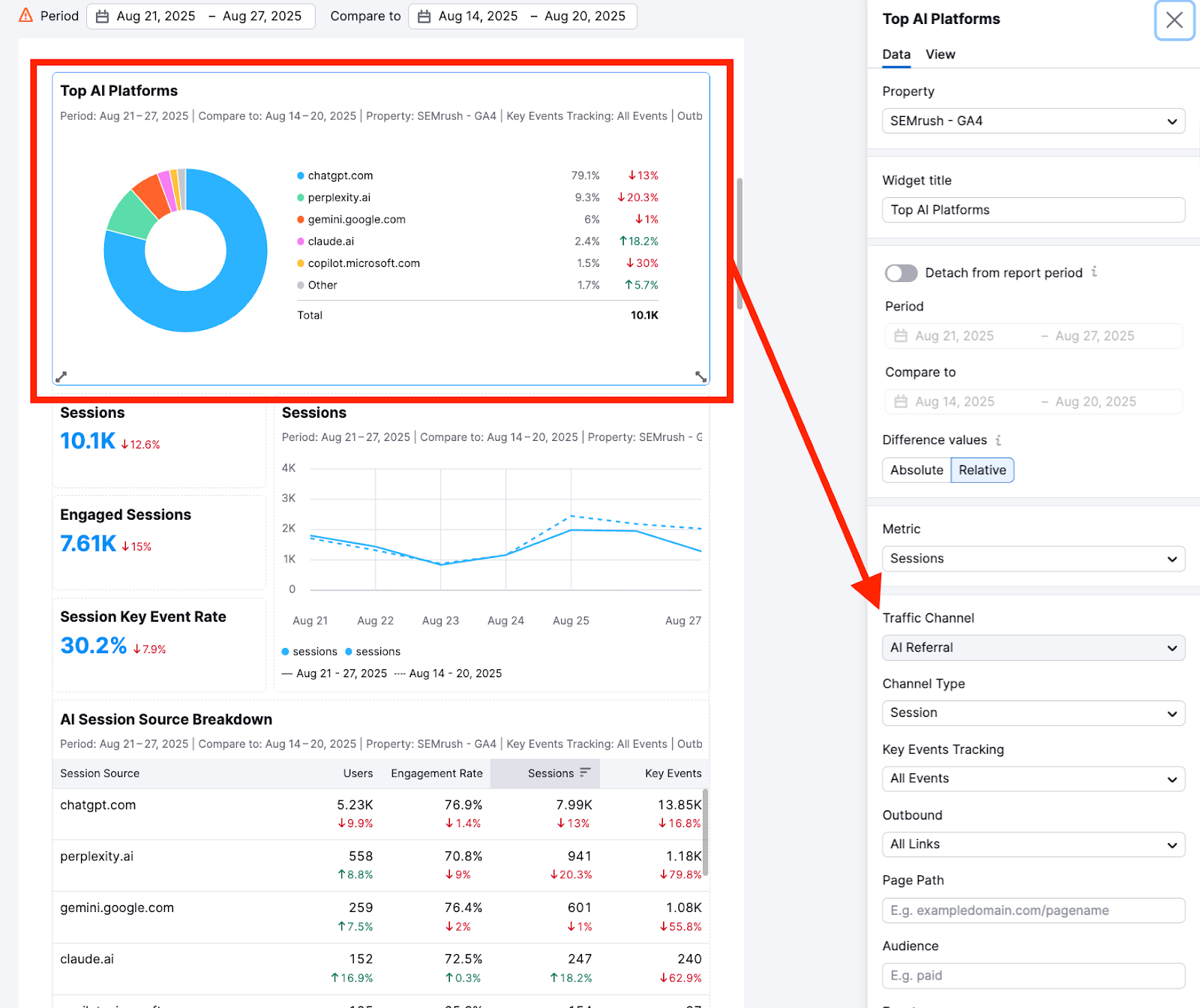Click the resize arrow at the widget's bottom-right corner

pos(699,376)
